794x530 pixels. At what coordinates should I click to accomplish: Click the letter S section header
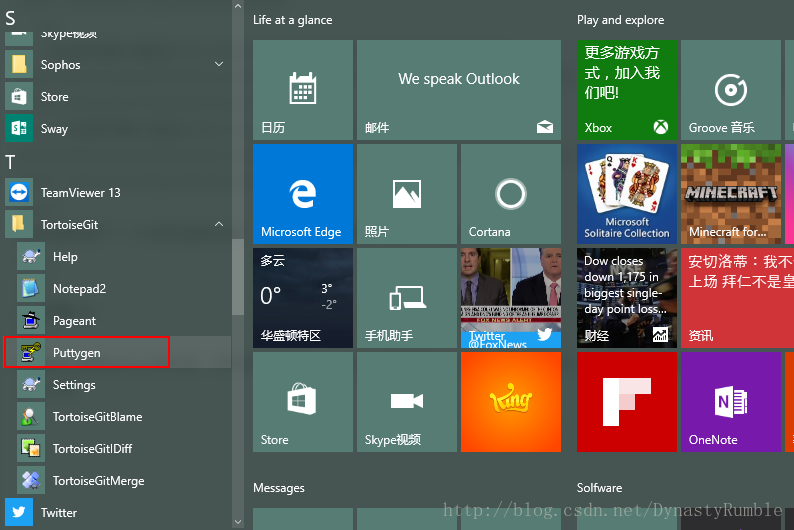[x=10, y=19]
